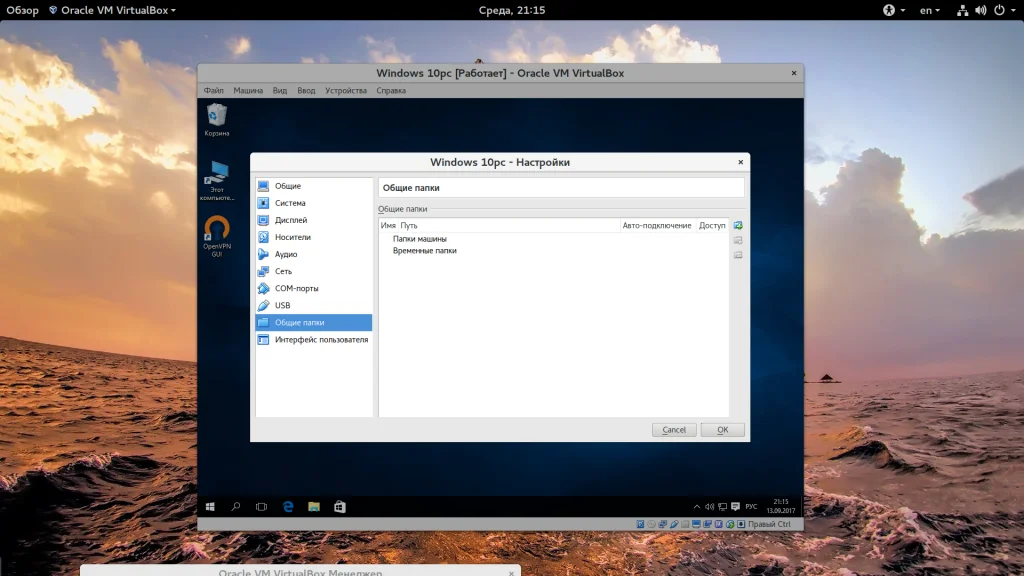Select the Дисплей category in the sidebar
1024x576 pixels.
coord(290,220)
